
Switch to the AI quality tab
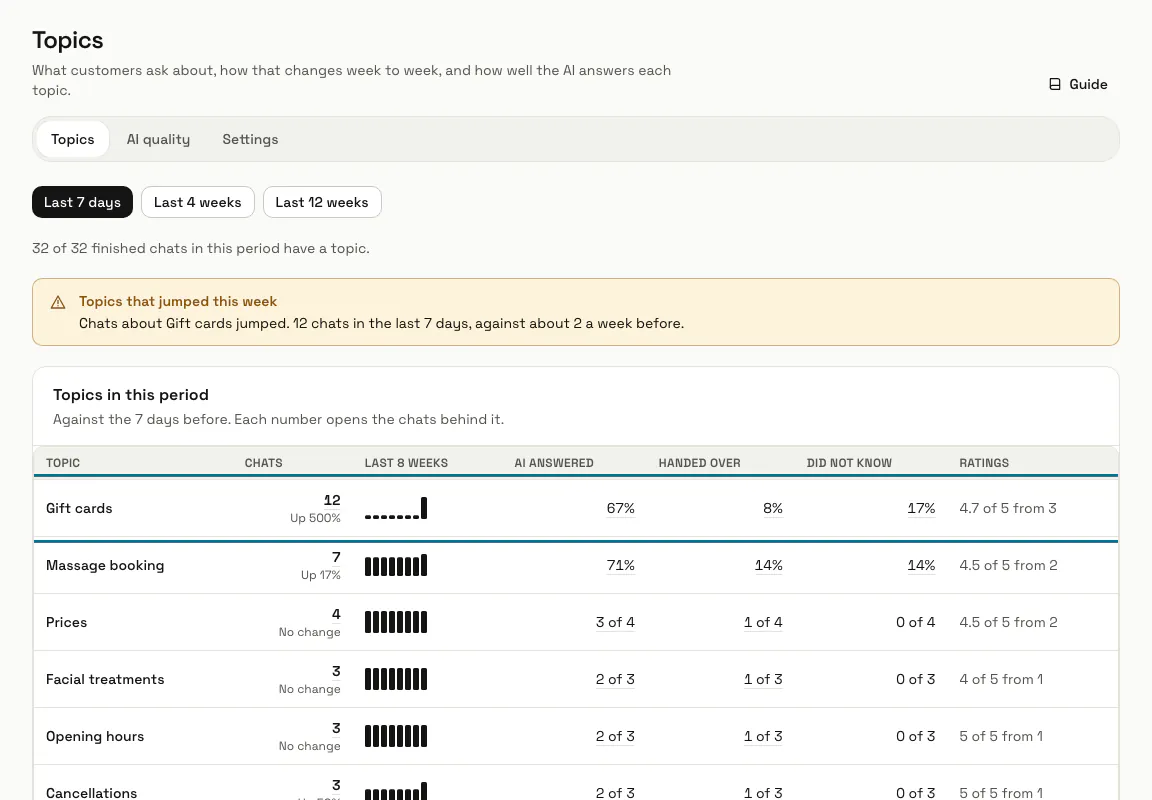coord(158,140)
